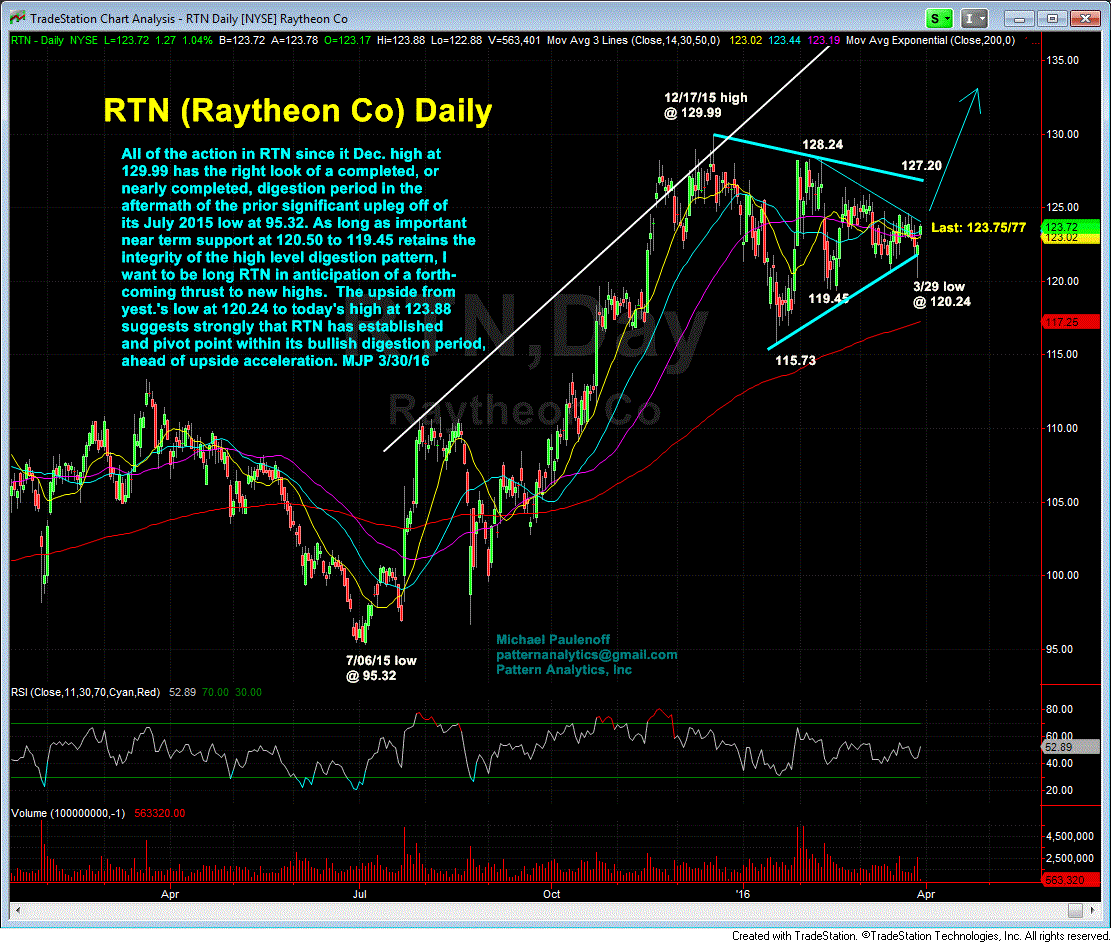Click the 'patternanalytics@gmail.com' text
The height and width of the screenshot is (942, 1111).
pyautogui.click(x=587, y=655)
